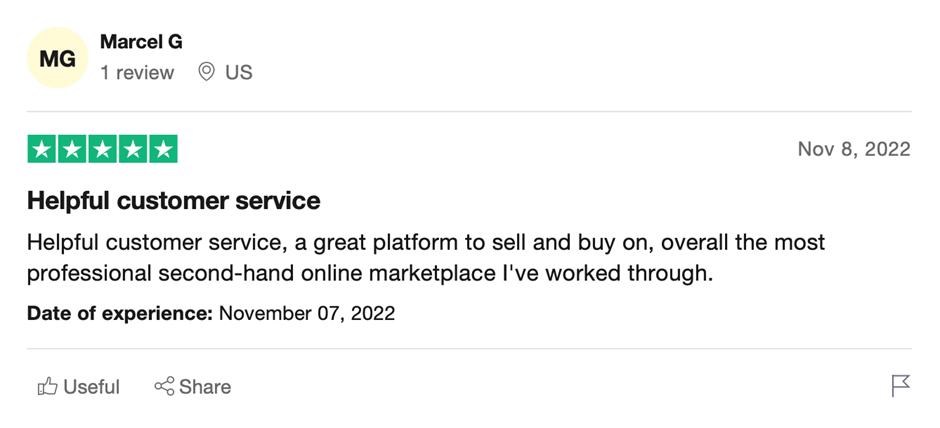Flag this review with the flag icon
Image resolution: width=940 pixels, height=428 pixels.
(900, 385)
